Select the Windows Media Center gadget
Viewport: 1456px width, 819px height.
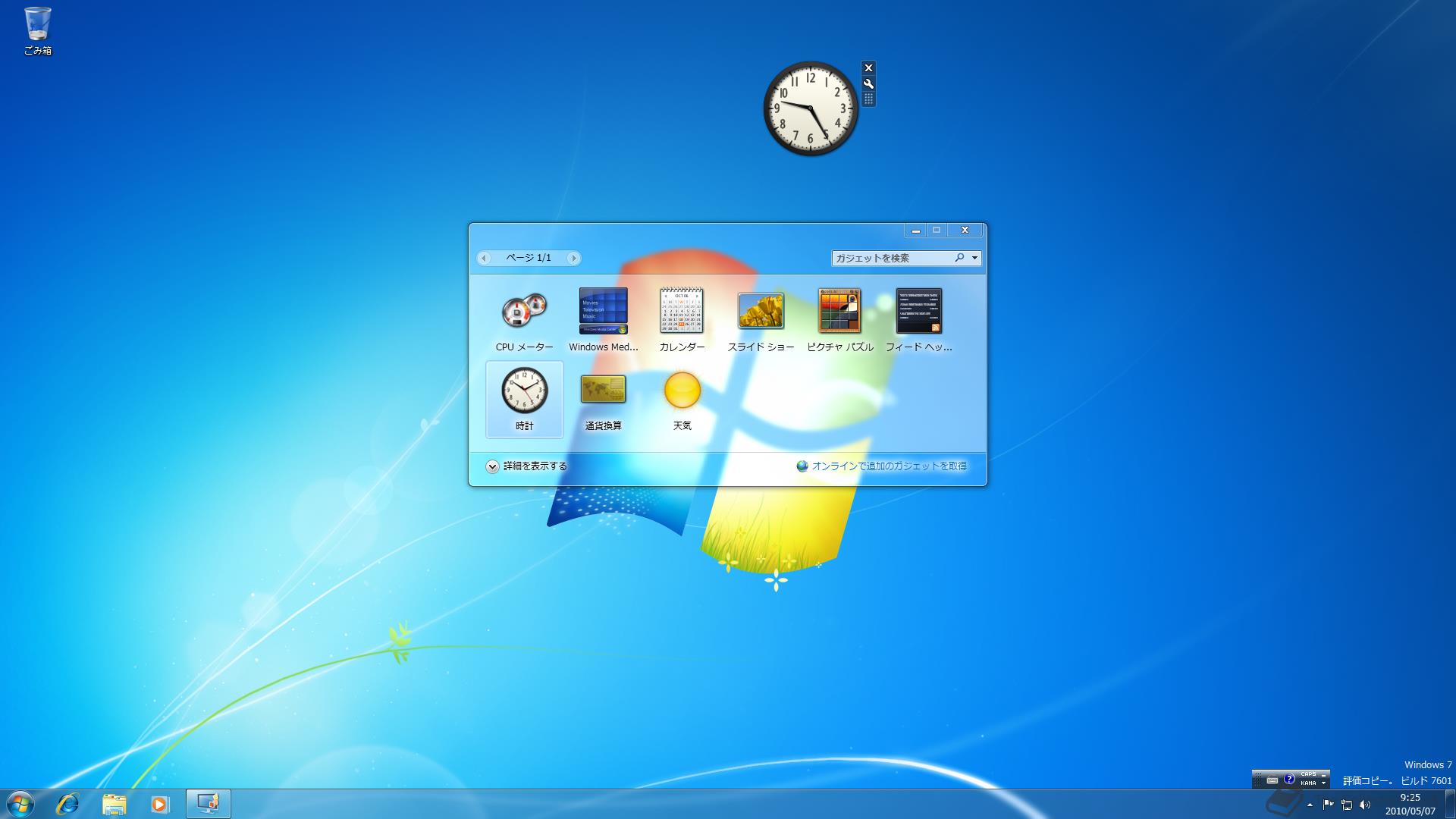click(603, 319)
